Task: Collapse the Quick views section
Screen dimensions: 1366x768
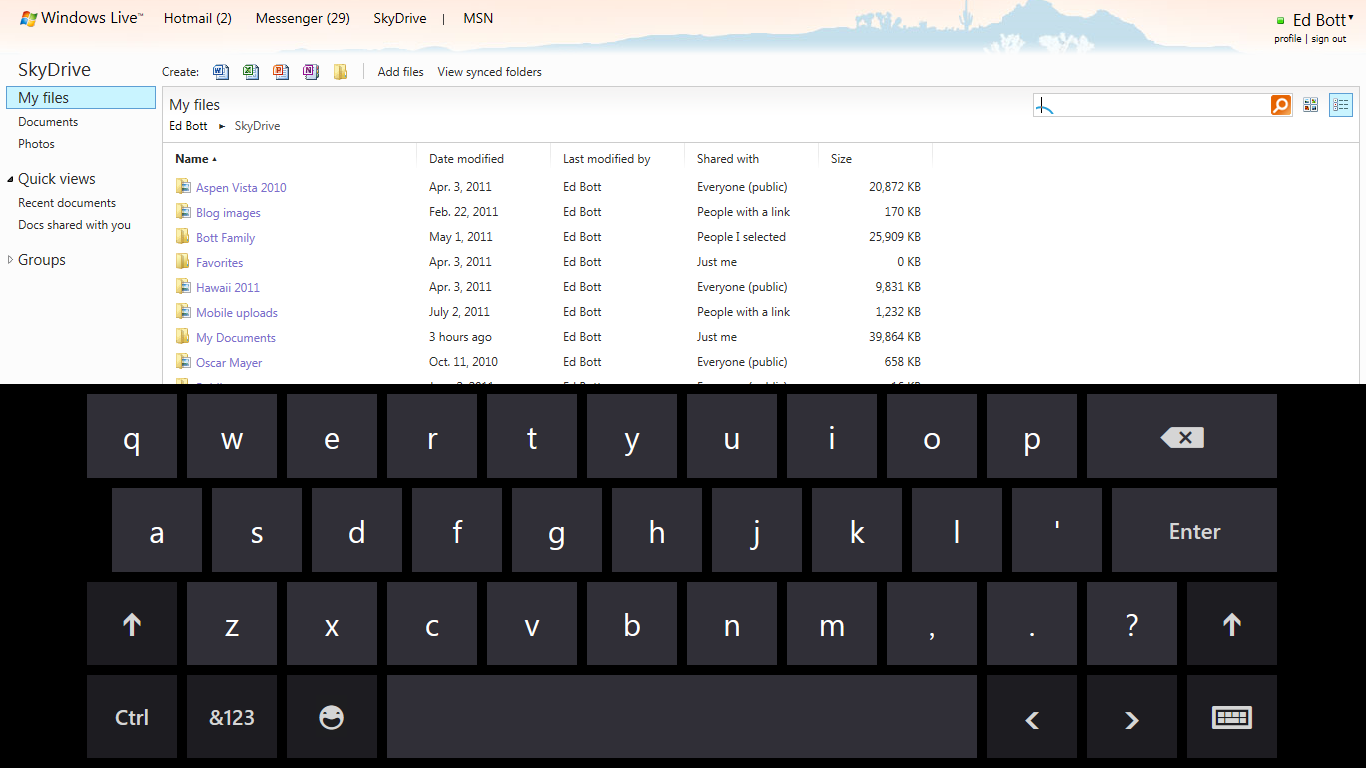Action: pos(10,180)
